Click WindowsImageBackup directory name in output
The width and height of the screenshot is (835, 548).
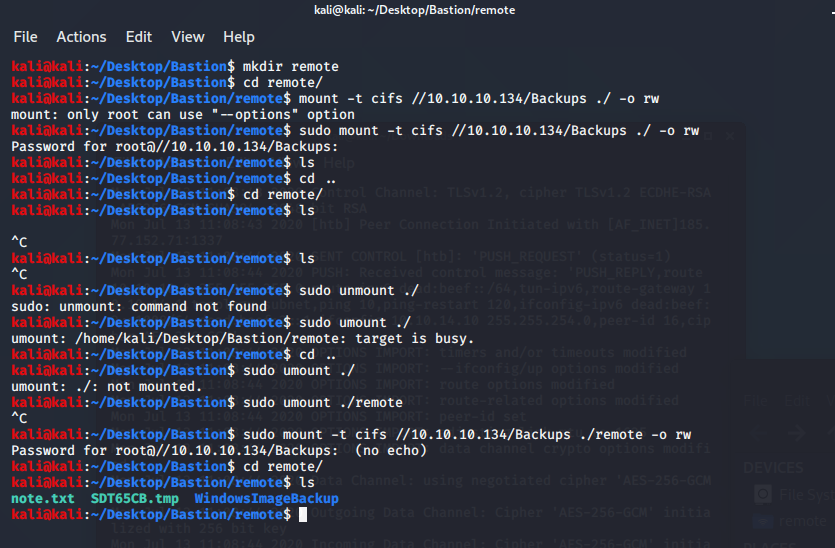pos(266,498)
